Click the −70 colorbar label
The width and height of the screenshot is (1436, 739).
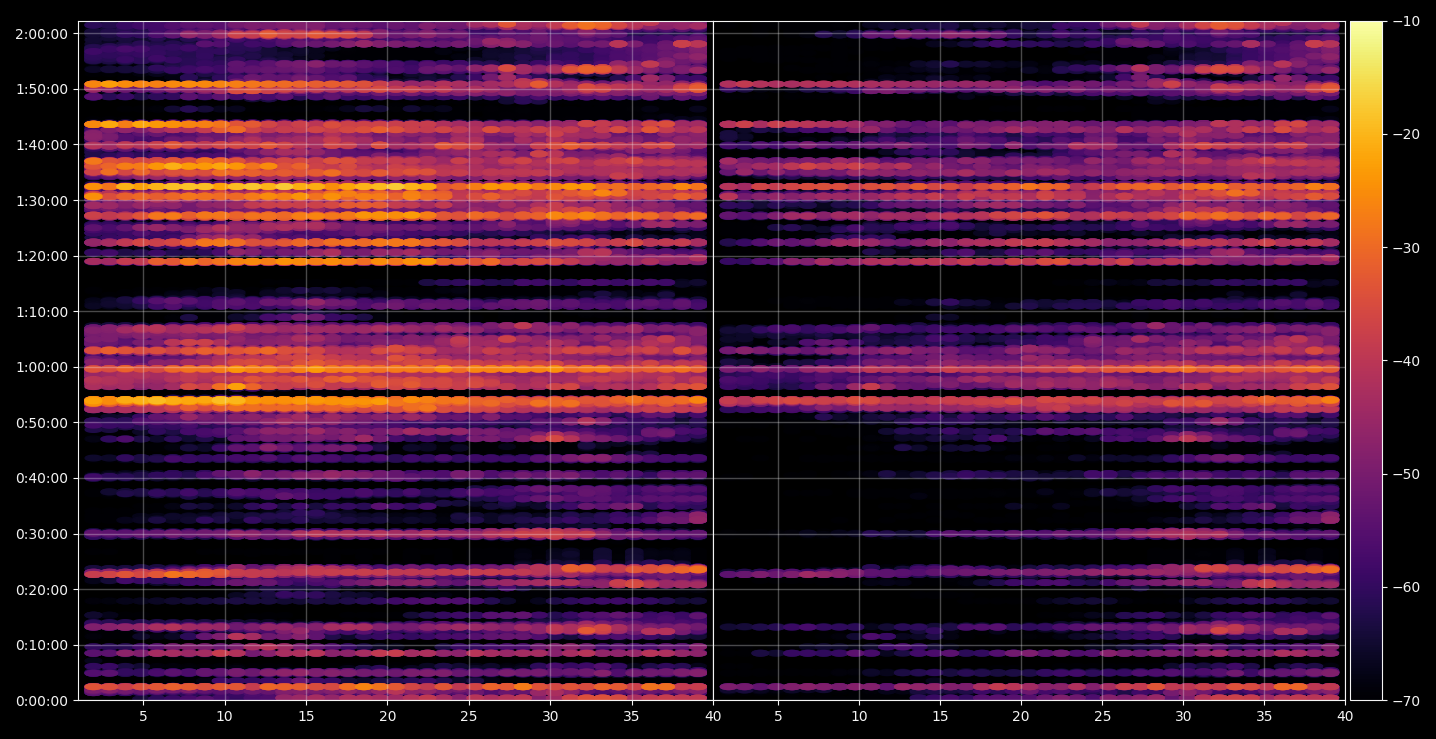click(x=1405, y=701)
